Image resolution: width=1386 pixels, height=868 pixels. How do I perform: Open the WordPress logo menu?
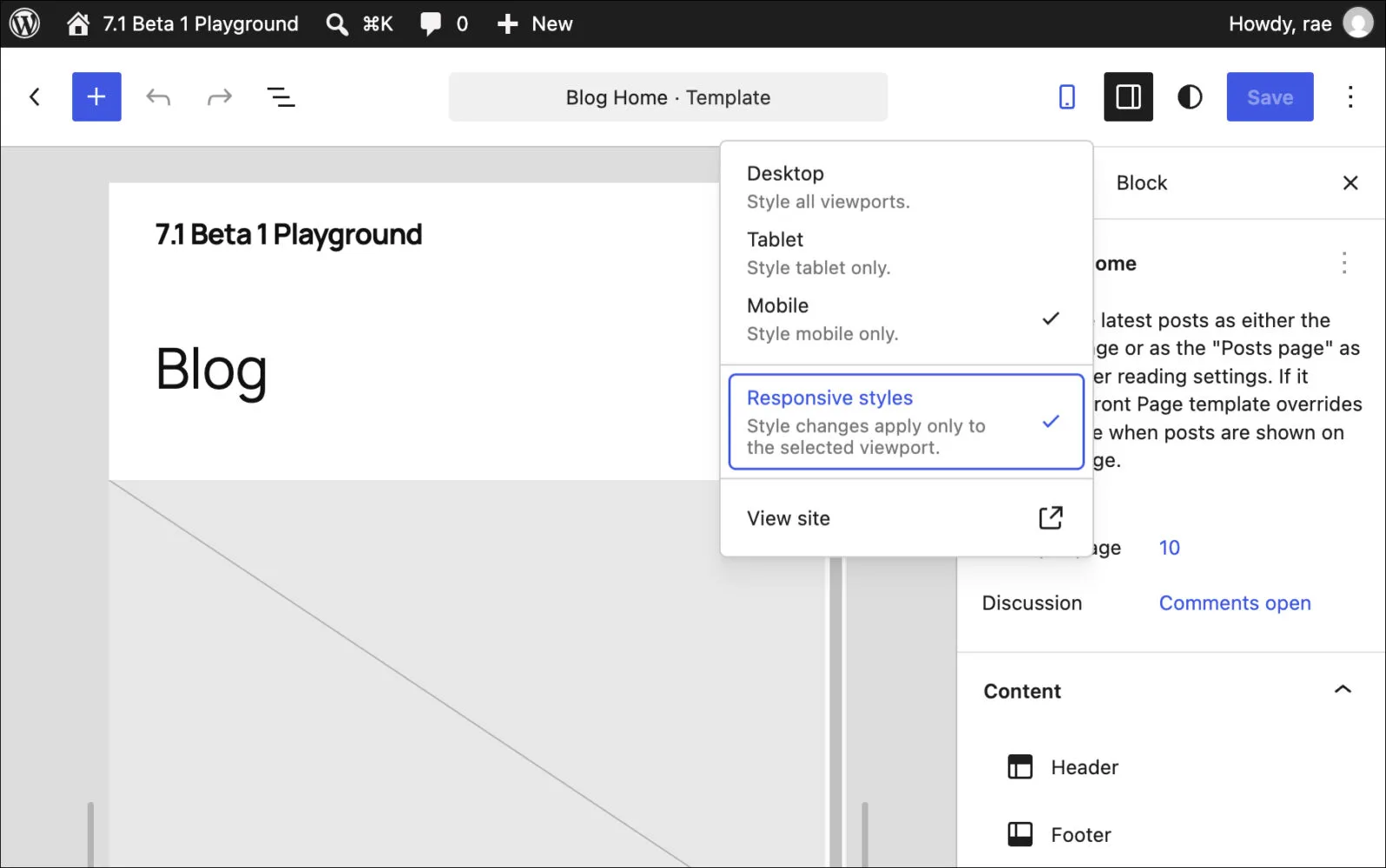pos(25,23)
